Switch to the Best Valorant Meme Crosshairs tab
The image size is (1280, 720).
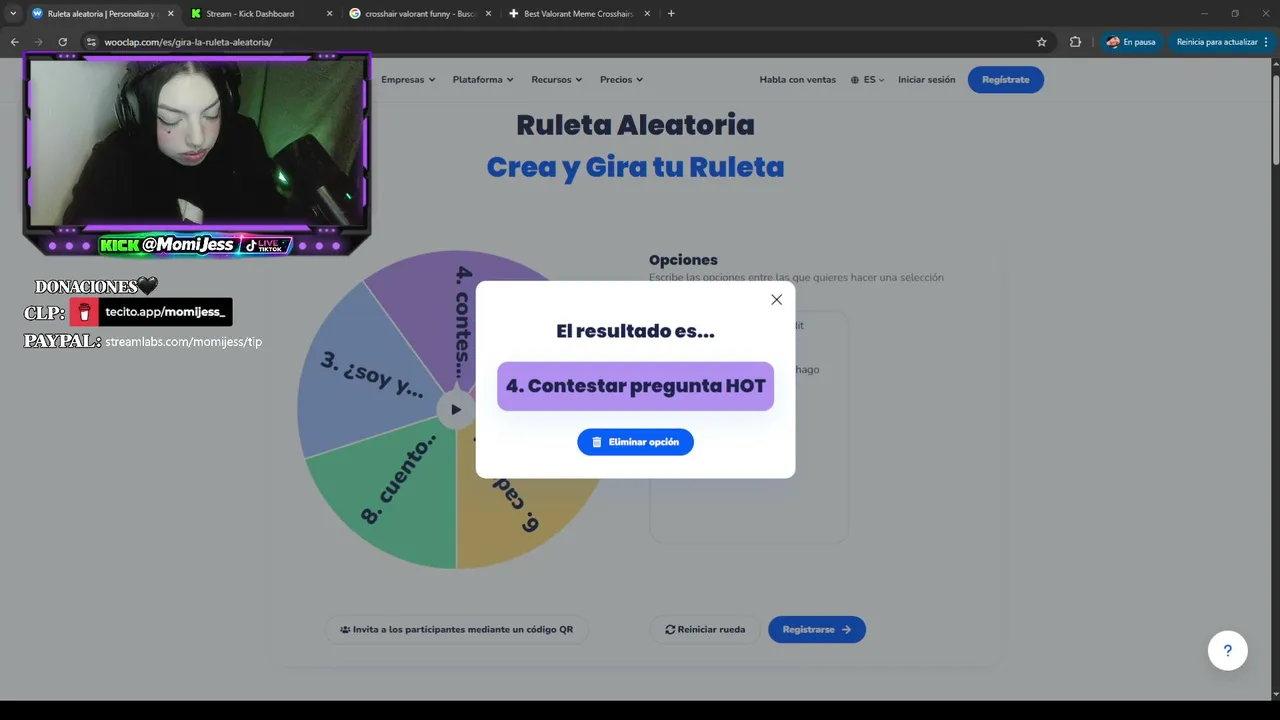click(578, 14)
